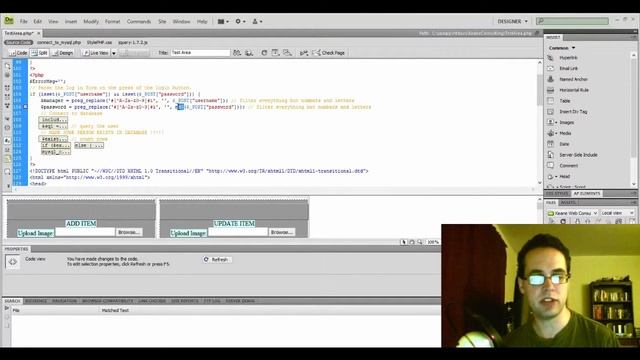Switch to Split view
640x360 pixels.
(x=40, y=53)
